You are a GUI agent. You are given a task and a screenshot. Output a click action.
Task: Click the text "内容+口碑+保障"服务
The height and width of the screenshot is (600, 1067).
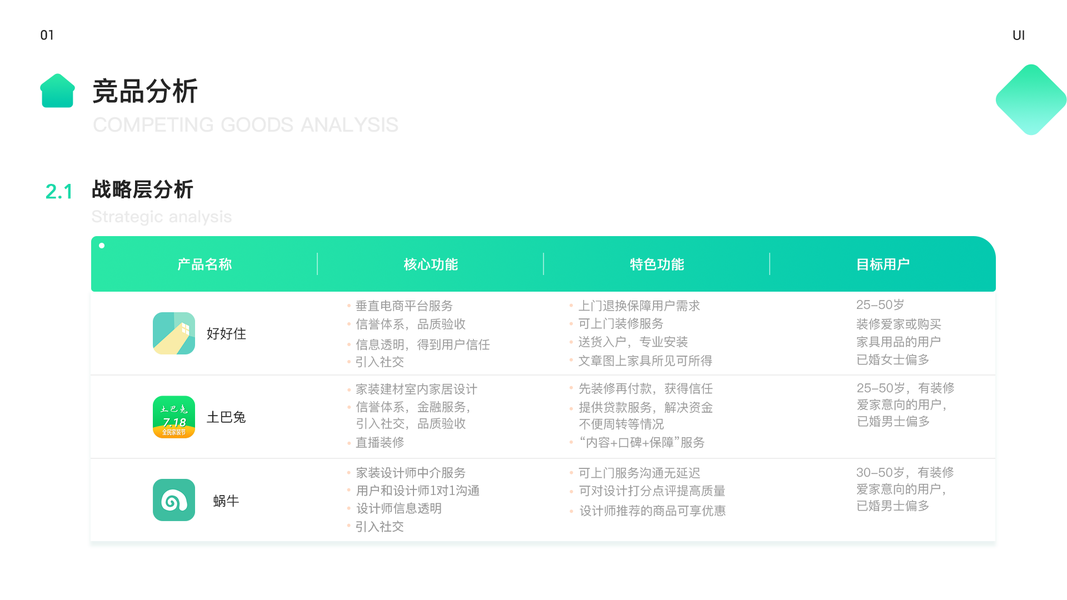click(x=642, y=442)
